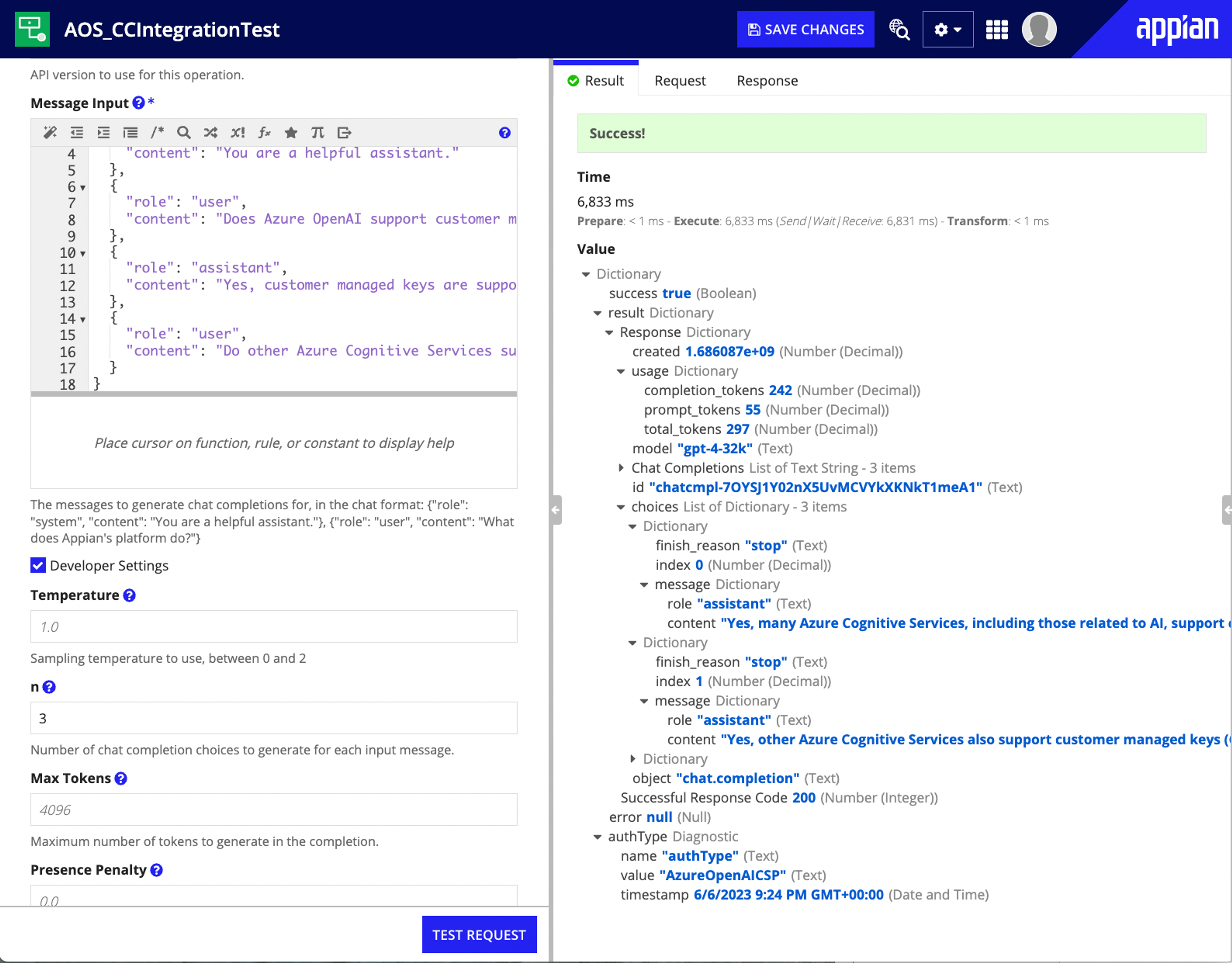Image resolution: width=1232 pixels, height=963 pixels.
Task: Click the user profile avatar
Action: pyautogui.click(x=1039, y=29)
